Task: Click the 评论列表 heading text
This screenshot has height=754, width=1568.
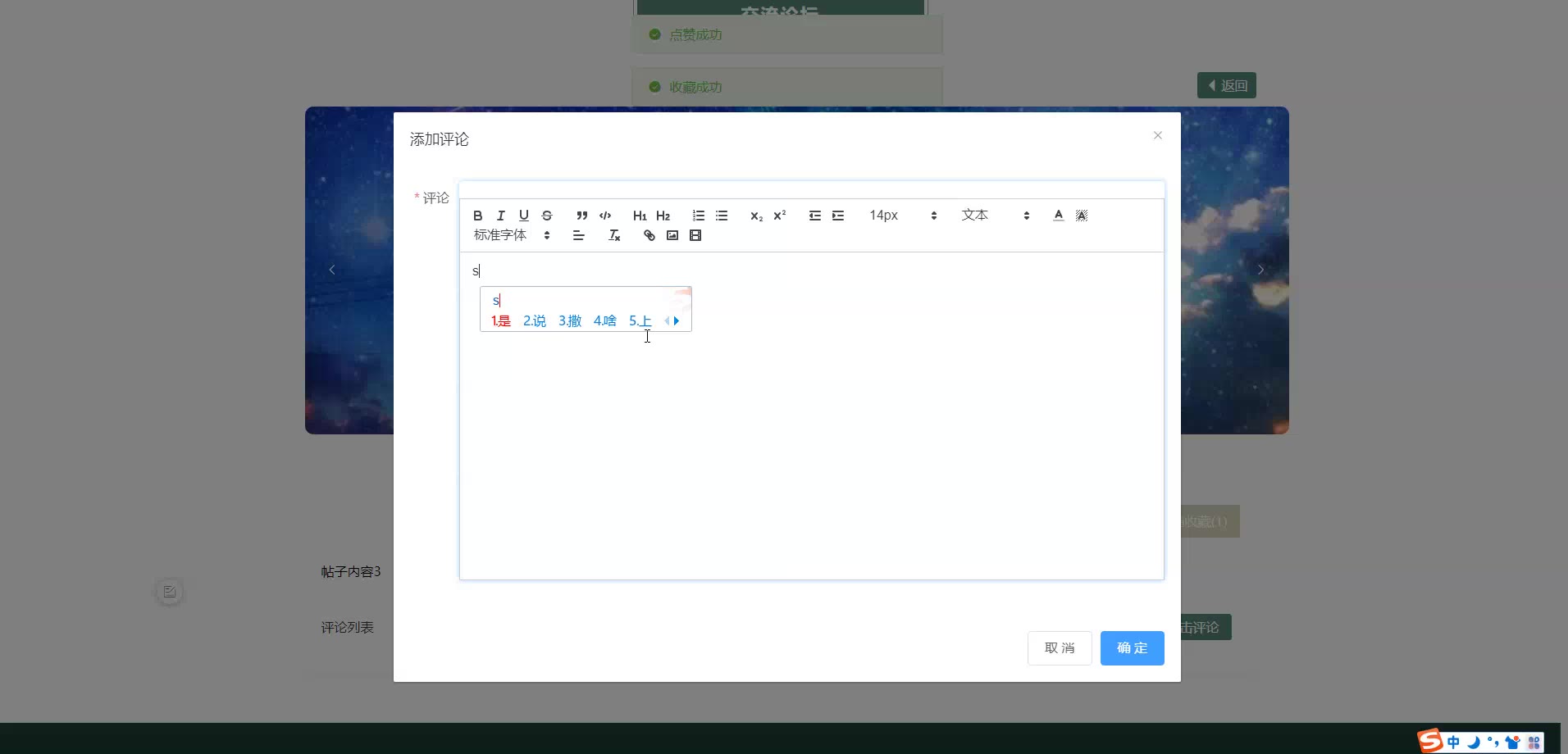Action: coord(348,627)
